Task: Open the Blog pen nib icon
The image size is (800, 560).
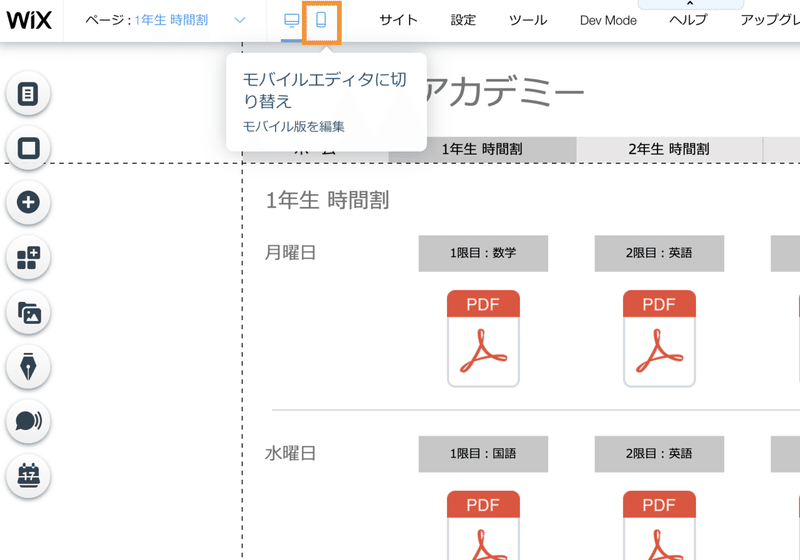Action: (28, 367)
